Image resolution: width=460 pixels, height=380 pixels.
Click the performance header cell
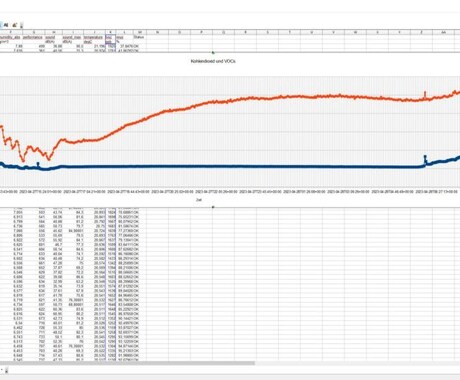(33, 37)
